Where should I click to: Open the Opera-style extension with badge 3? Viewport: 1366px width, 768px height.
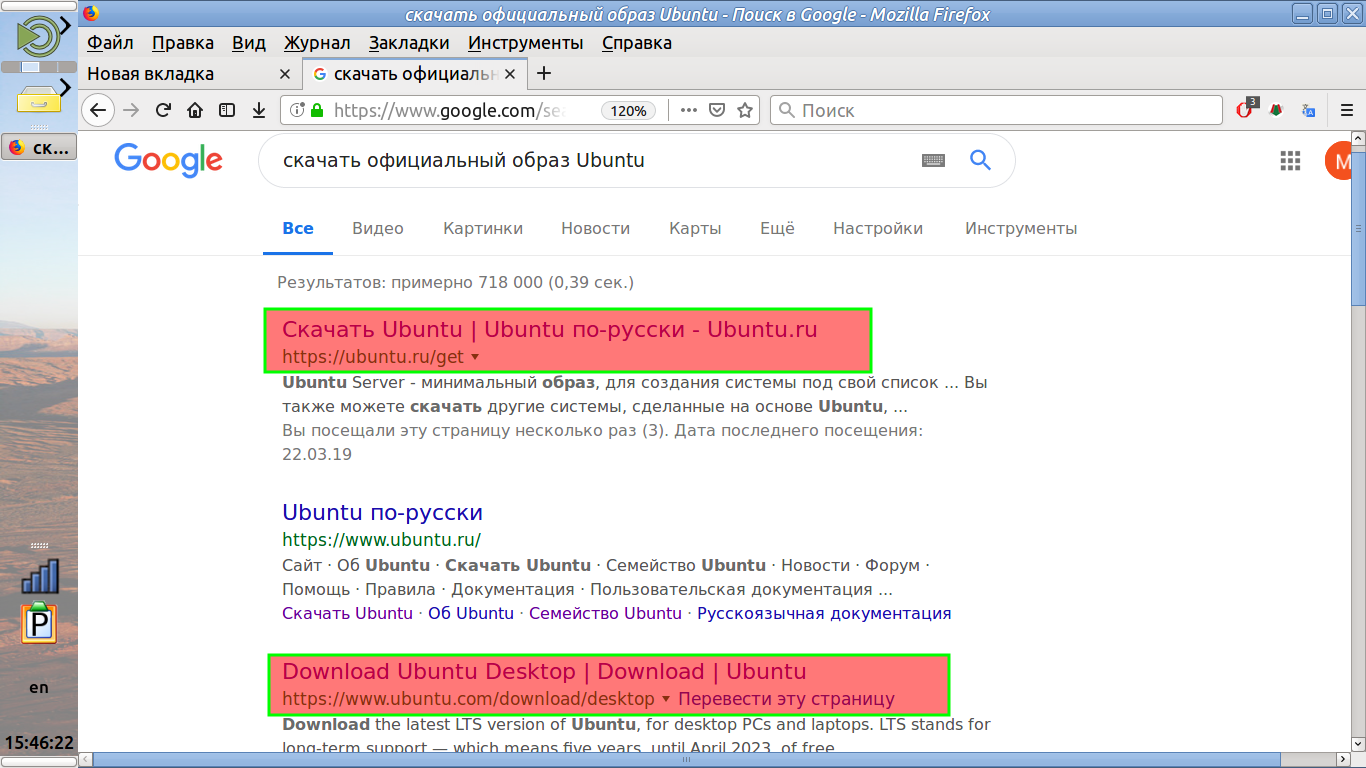click(1247, 109)
